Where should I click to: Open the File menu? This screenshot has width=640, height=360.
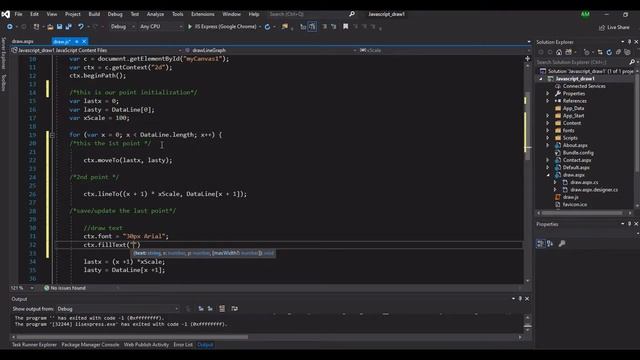coord(18,14)
